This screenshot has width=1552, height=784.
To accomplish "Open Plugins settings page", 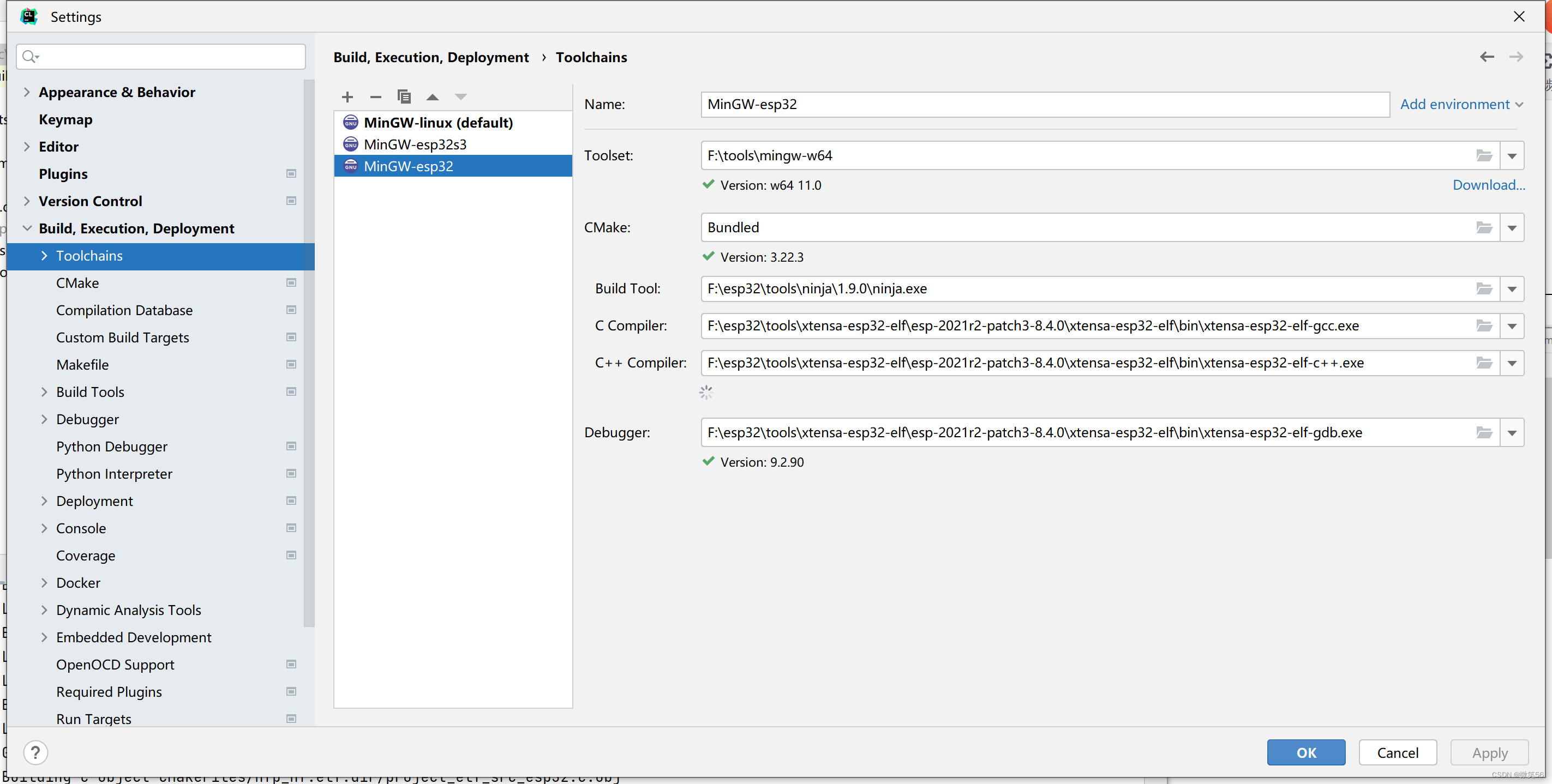I will [63, 174].
